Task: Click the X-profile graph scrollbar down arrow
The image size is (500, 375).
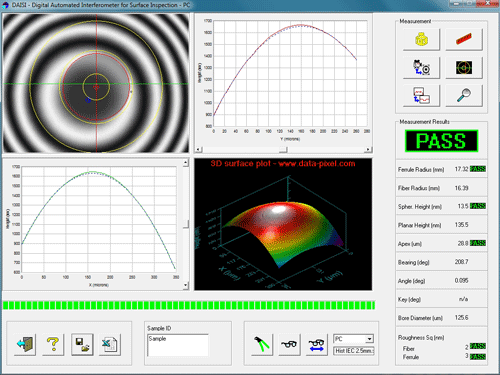Action: point(186,285)
